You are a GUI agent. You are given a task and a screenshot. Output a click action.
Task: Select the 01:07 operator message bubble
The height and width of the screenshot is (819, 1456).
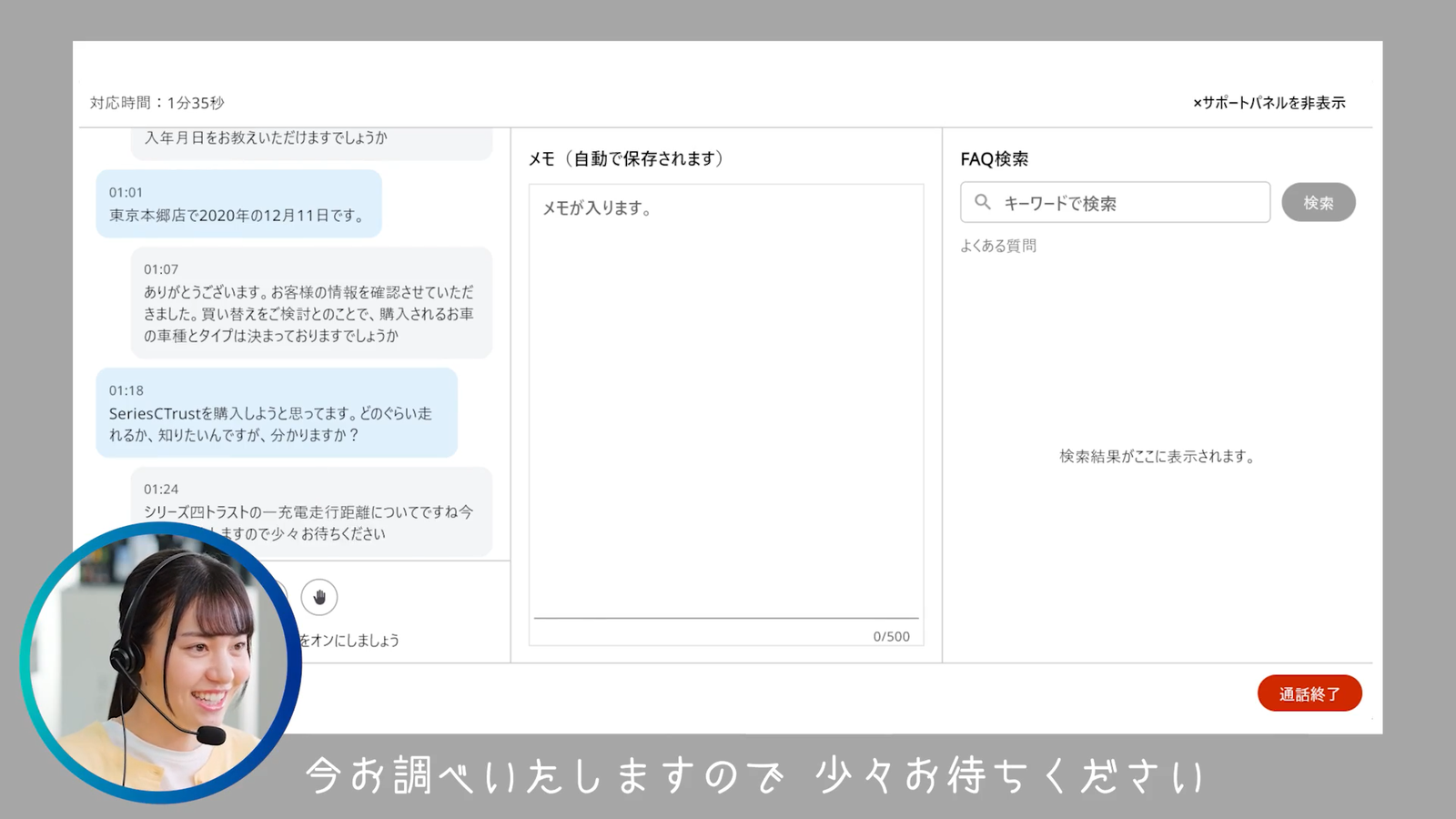click(311, 302)
